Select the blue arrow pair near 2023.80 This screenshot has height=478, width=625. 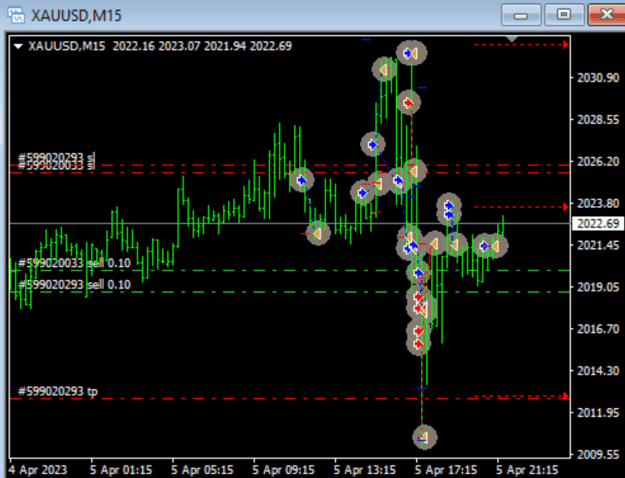tap(449, 210)
